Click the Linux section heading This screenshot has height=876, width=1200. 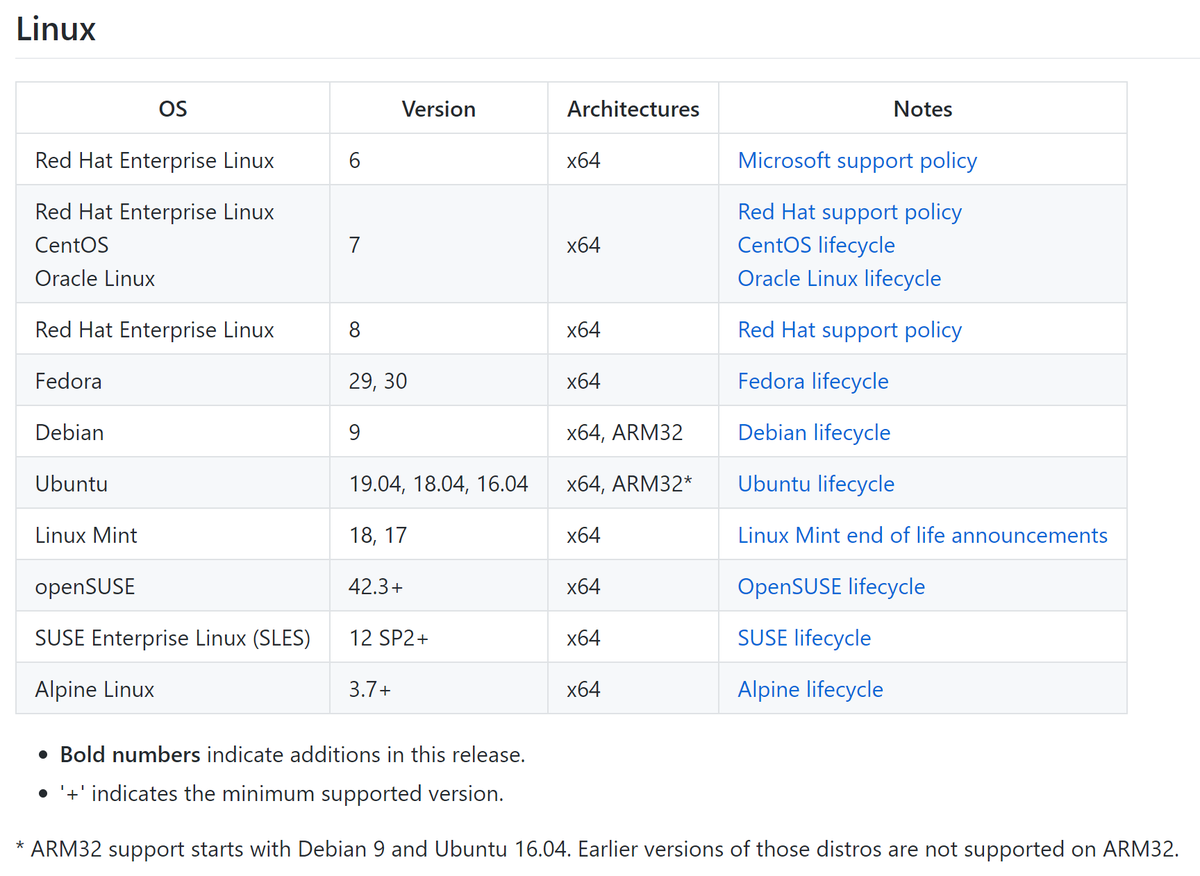pos(56,29)
